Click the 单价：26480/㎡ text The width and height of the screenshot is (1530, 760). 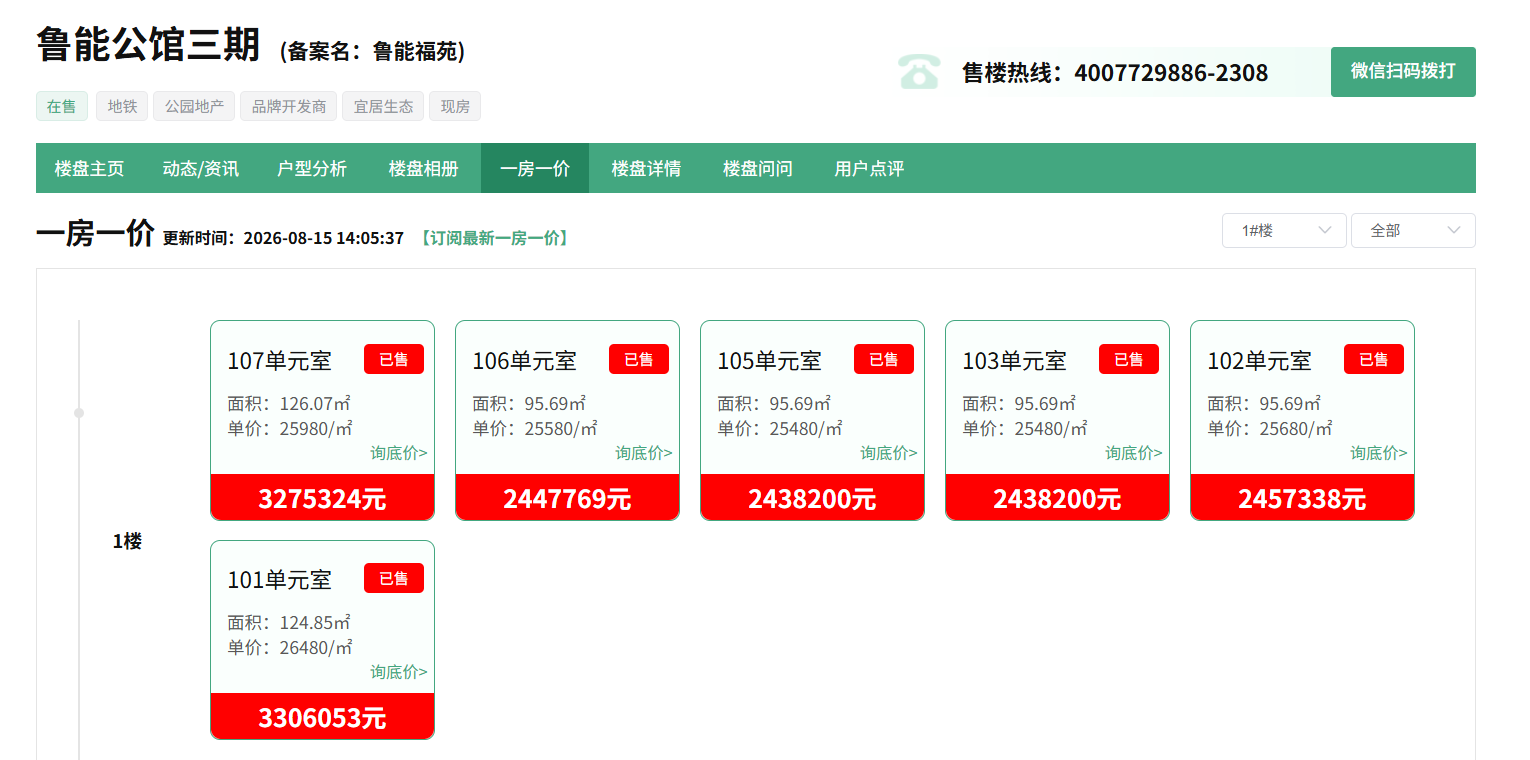[x=291, y=647]
